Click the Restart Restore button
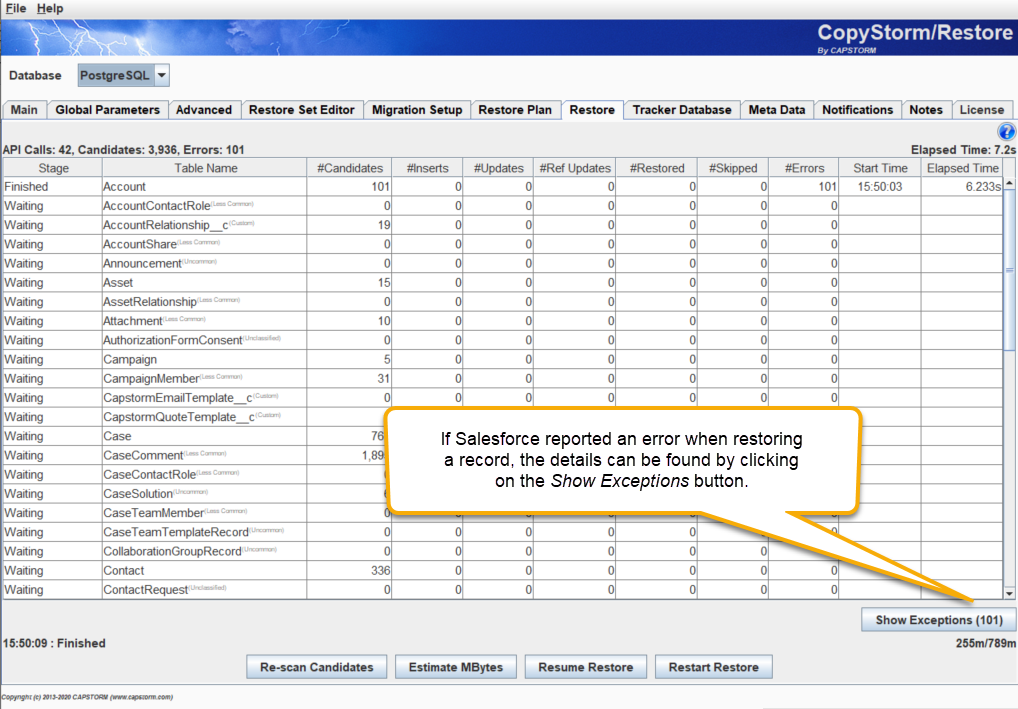 coord(713,666)
